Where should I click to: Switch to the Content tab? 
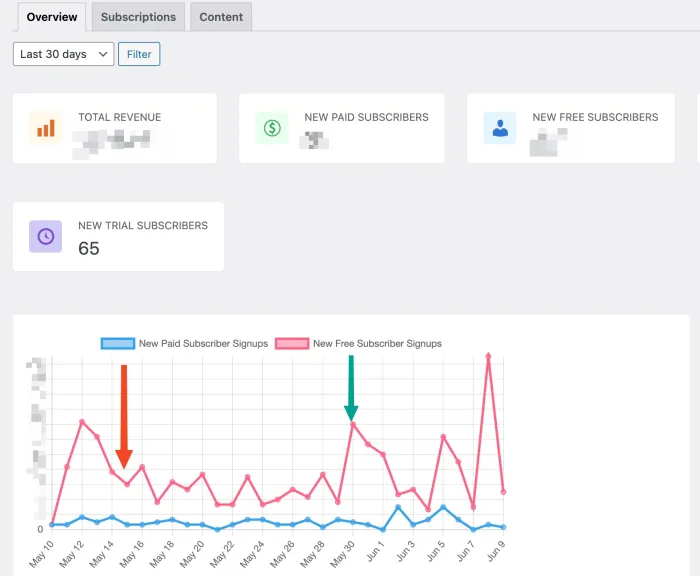221,17
